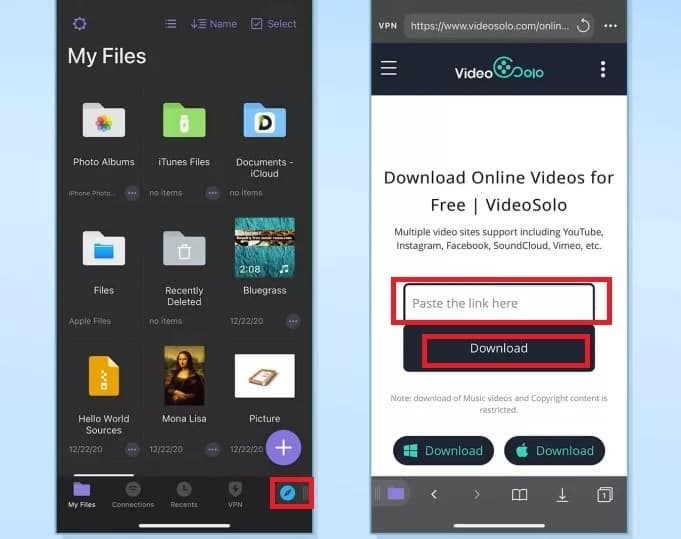
Task: Open iTunes Files folder
Action: coord(184,120)
